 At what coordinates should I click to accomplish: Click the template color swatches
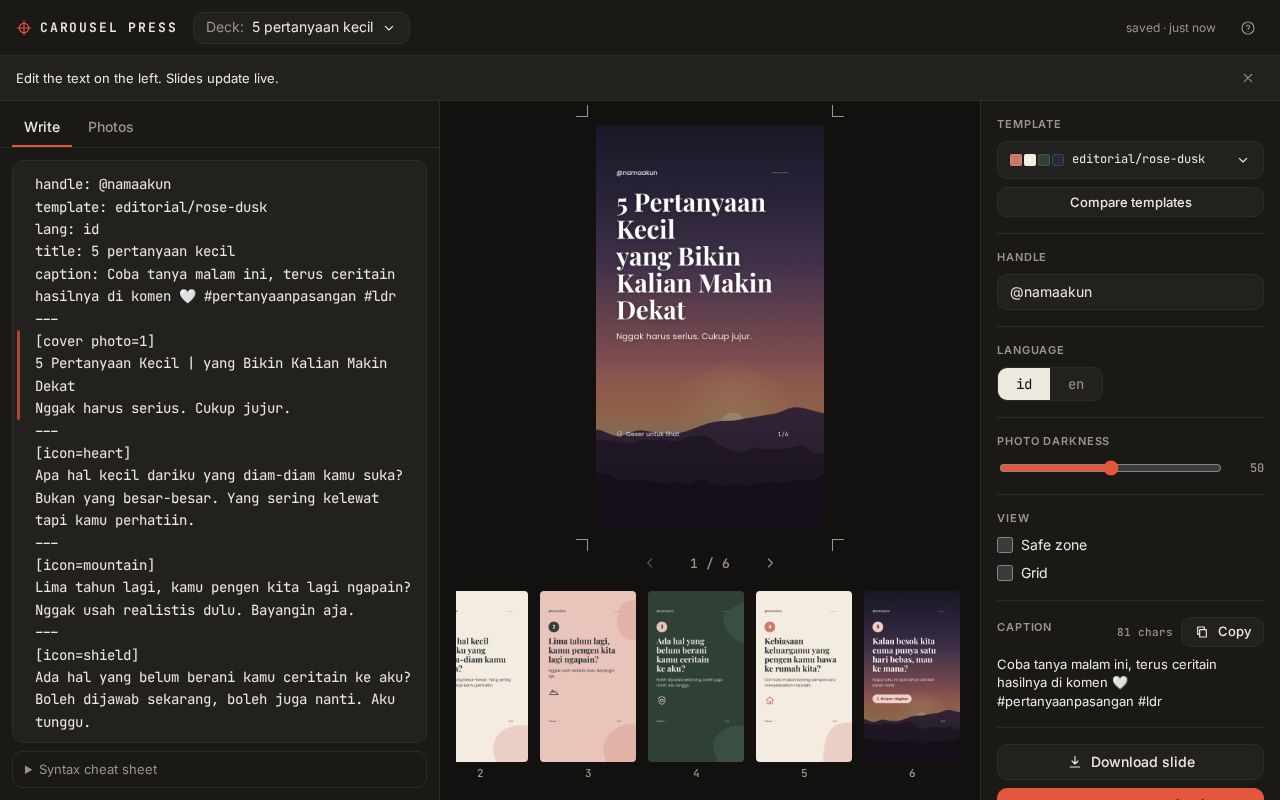click(x=1036, y=160)
